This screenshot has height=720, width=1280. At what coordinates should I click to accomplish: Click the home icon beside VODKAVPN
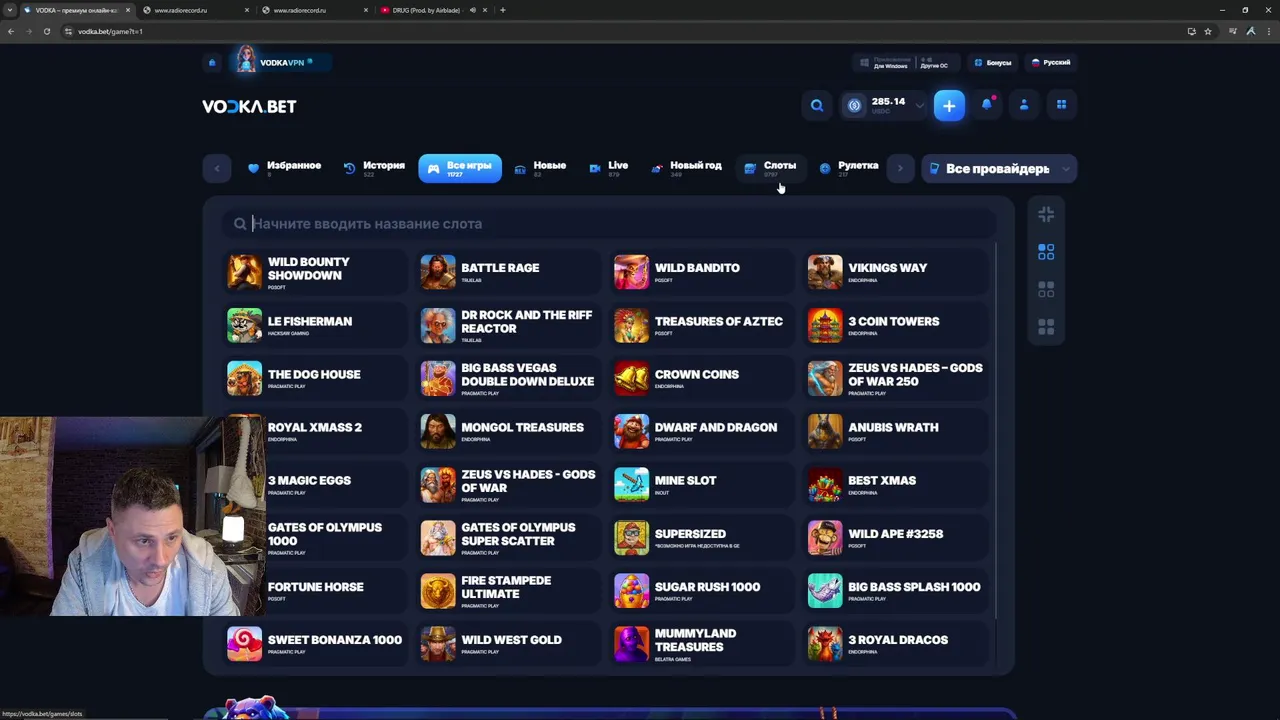(x=212, y=62)
